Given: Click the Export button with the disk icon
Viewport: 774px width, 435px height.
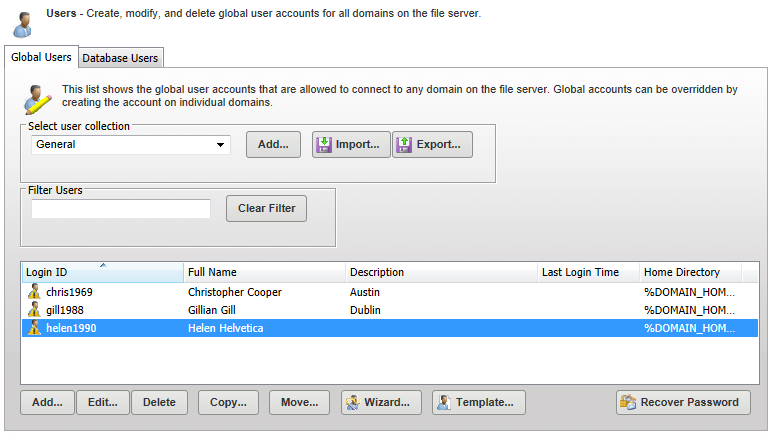Looking at the screenshot, I should click(x=431, y=144).
